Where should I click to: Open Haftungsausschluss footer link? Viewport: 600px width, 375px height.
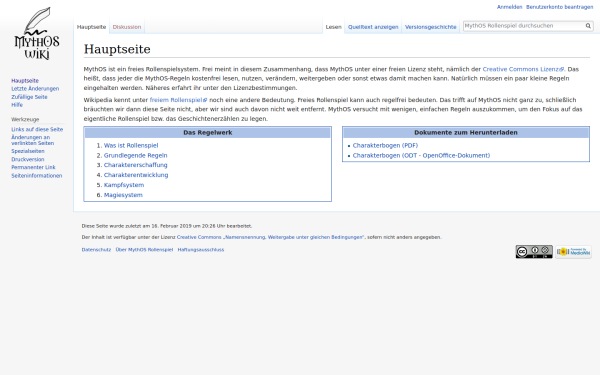[201, 249]
